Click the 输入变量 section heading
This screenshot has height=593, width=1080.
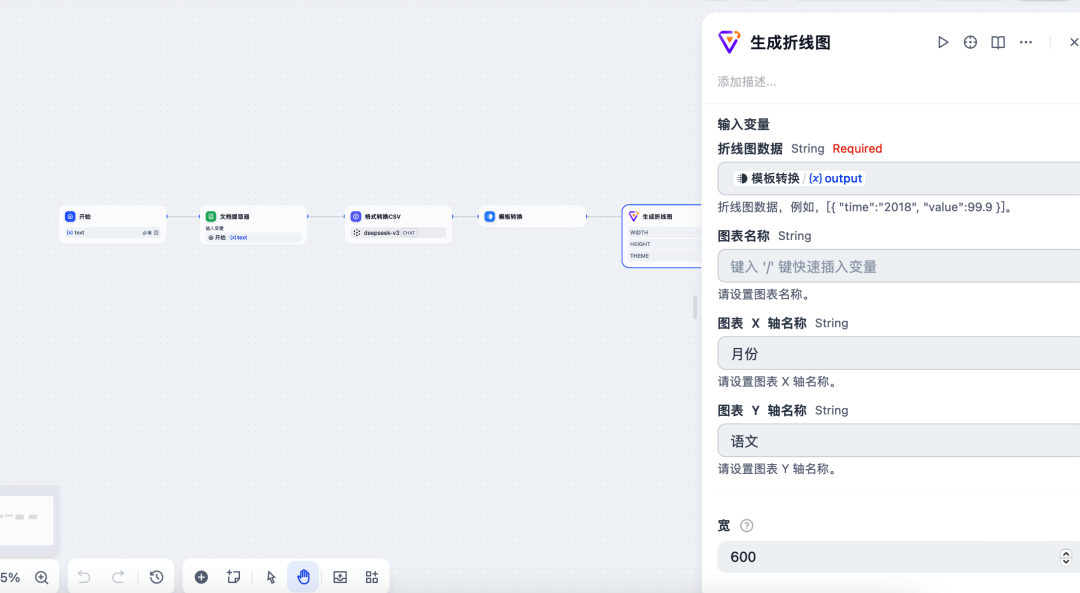[743, 125]
